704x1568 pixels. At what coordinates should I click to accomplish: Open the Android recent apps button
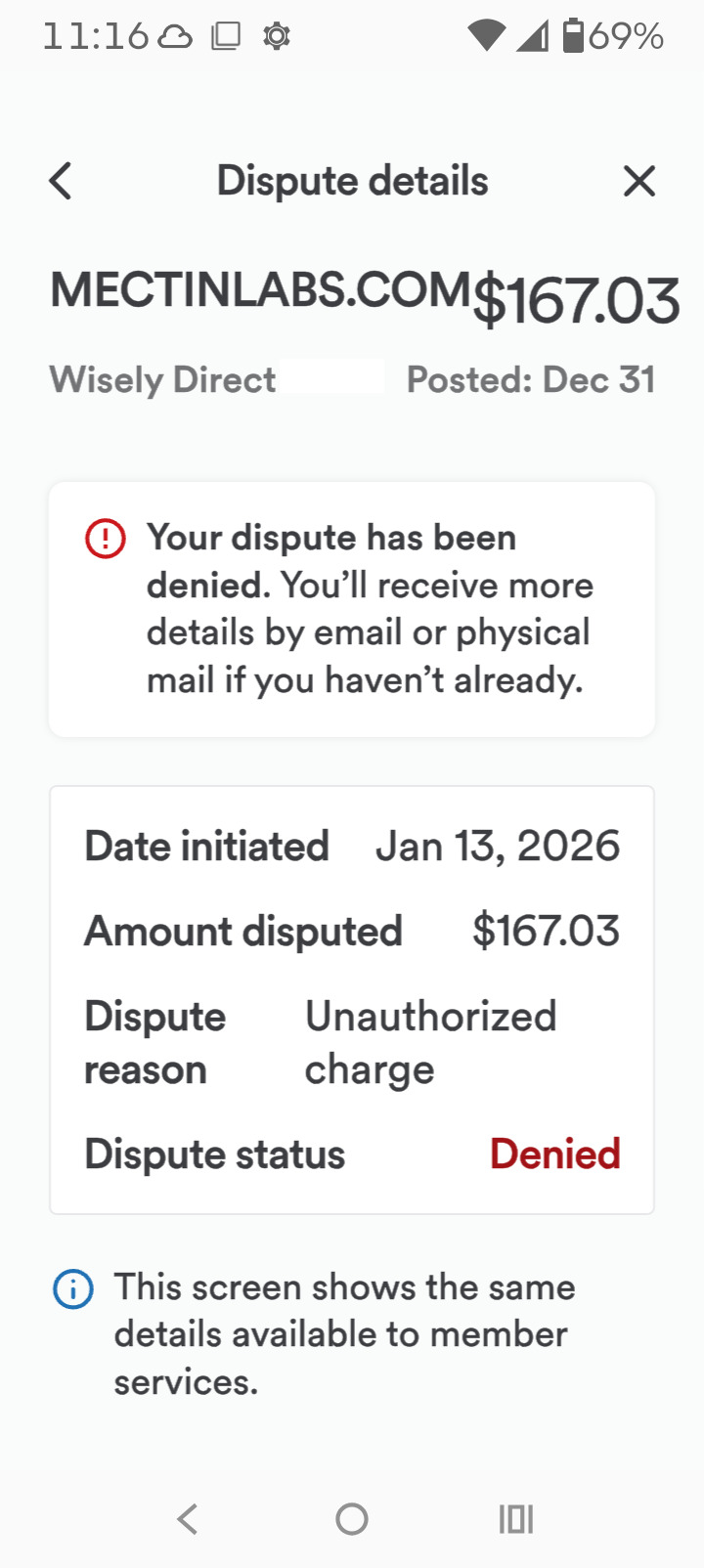point(515,1519)
